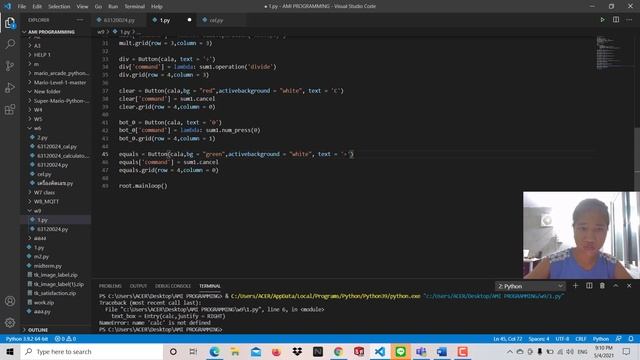Open 63120024_cal.py in the explorer
This screenshot has width=640, height=360.
pos(56,147)
